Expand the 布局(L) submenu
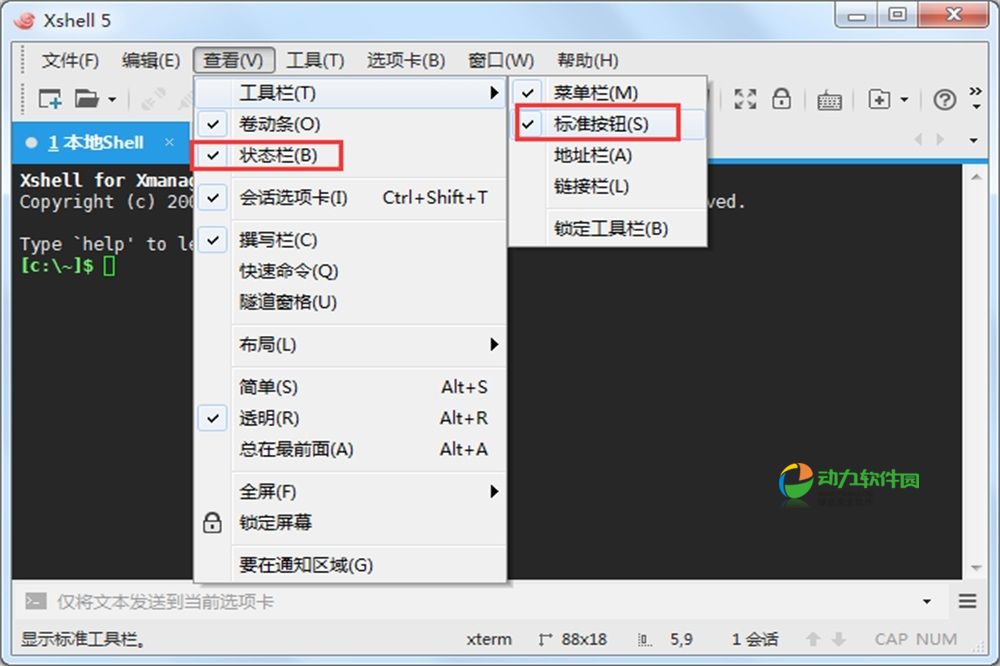The height and width of the screenshot is (666, 1000). pos(350,345)
